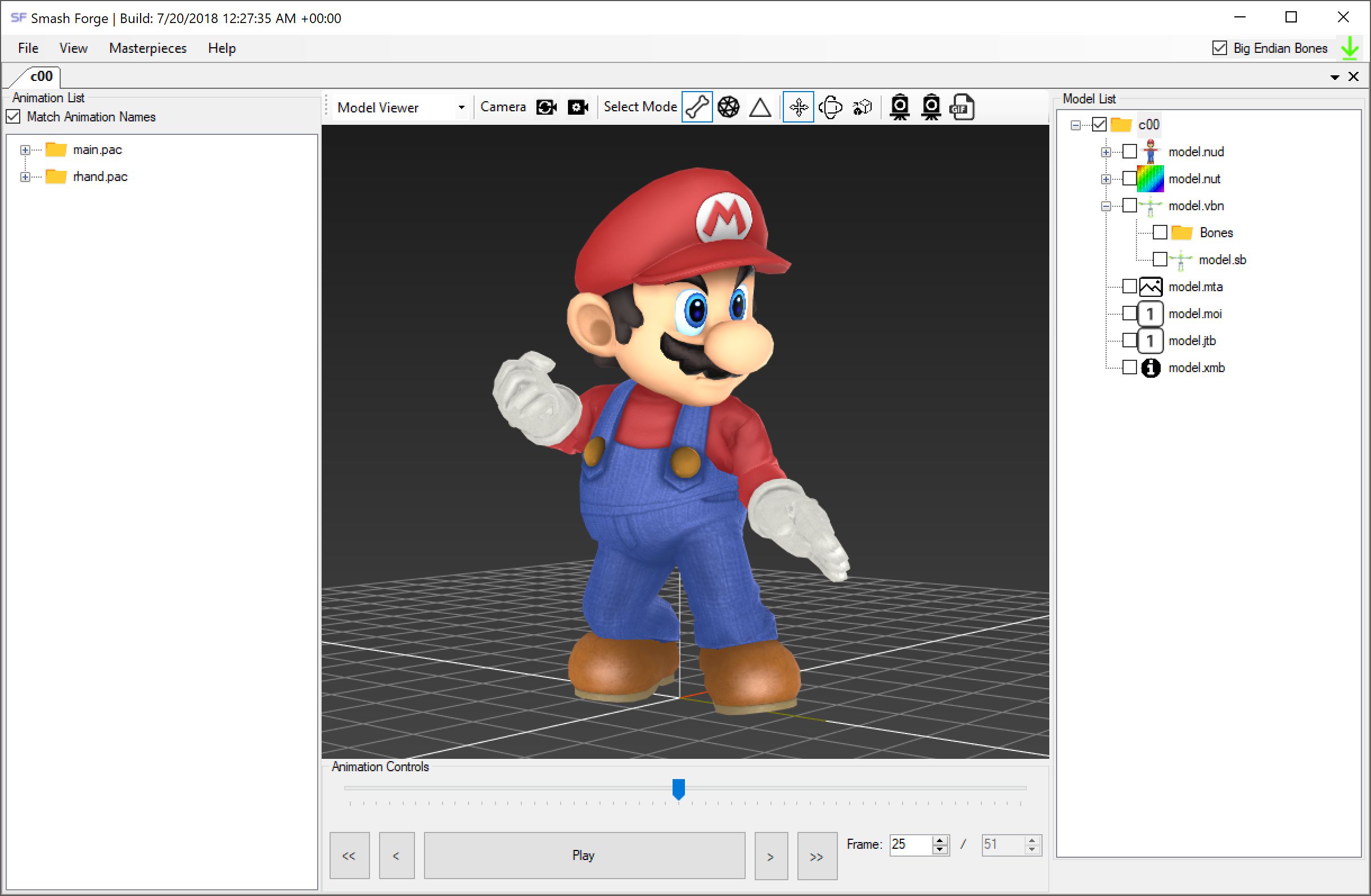
Task: Open the Masterpieces menu
Action: 147,48
